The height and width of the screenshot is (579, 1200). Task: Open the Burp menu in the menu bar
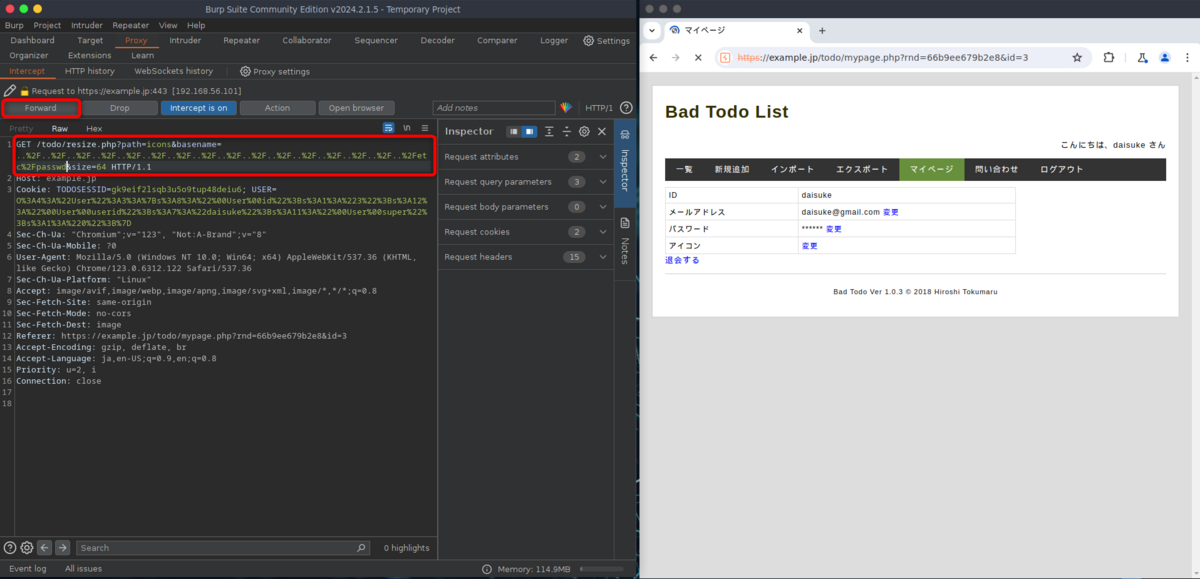pos(14,25)
